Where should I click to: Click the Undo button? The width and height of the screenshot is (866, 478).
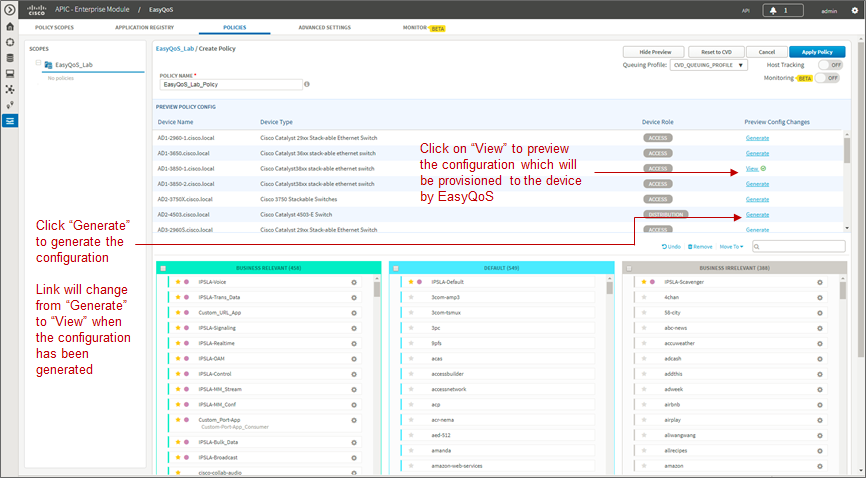click(x=671, y=247)
